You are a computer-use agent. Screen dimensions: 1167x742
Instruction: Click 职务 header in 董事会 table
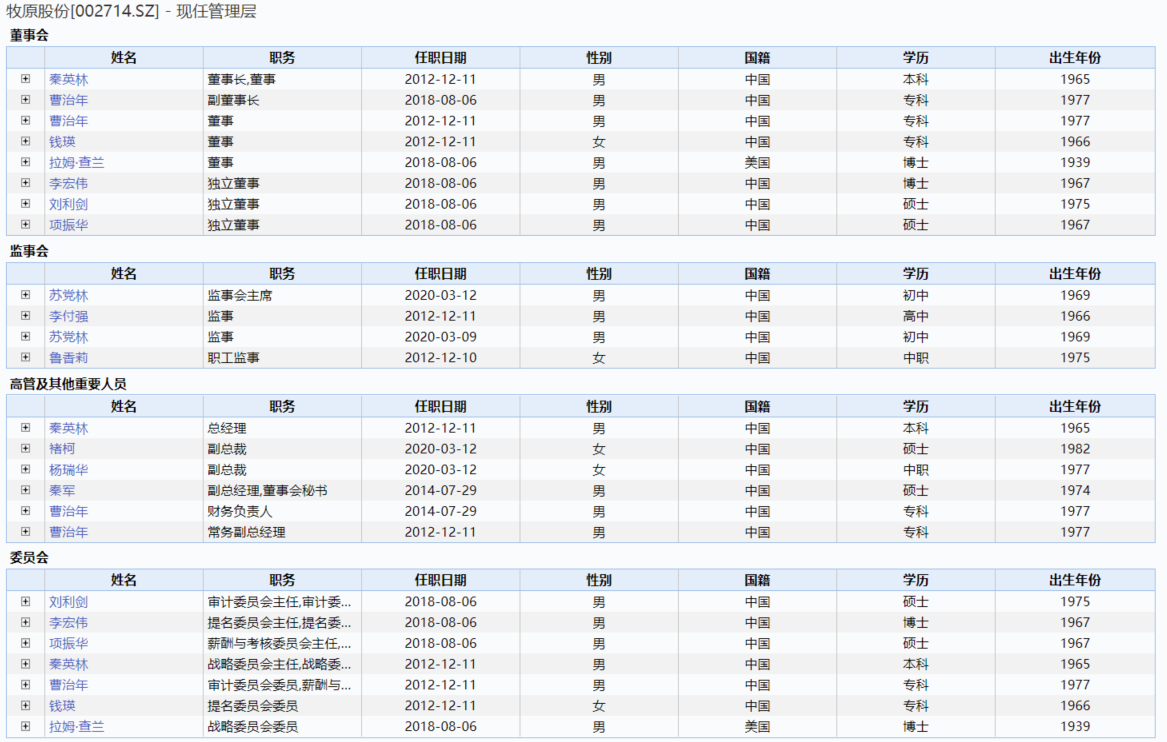282,58
